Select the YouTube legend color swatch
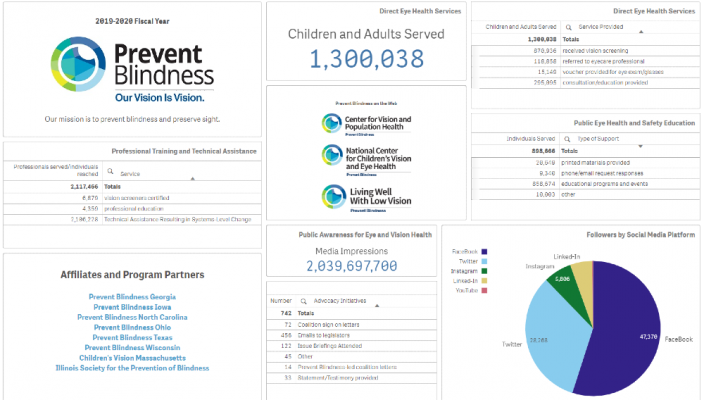The height and width of the screenshot is (400, 704). click(x=484, y=290)
